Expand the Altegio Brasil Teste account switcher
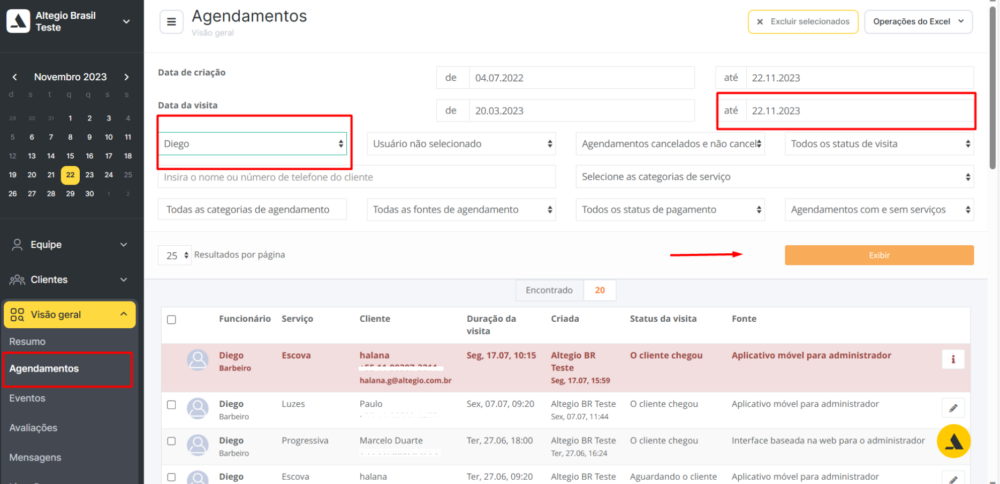The image size is (1000, 484). [x=126, y=21]
